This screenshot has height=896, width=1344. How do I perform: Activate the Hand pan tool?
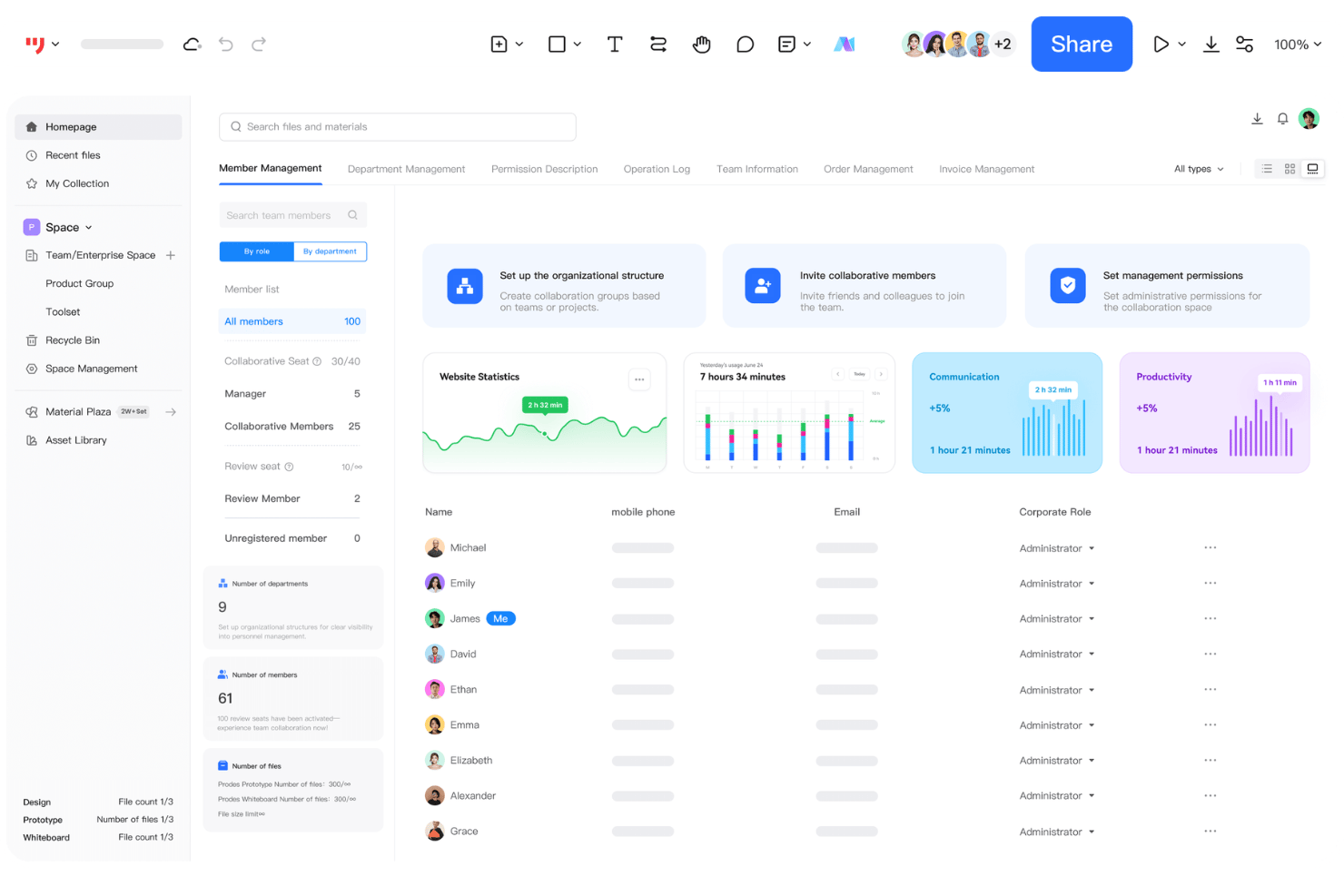pos(702,44)
